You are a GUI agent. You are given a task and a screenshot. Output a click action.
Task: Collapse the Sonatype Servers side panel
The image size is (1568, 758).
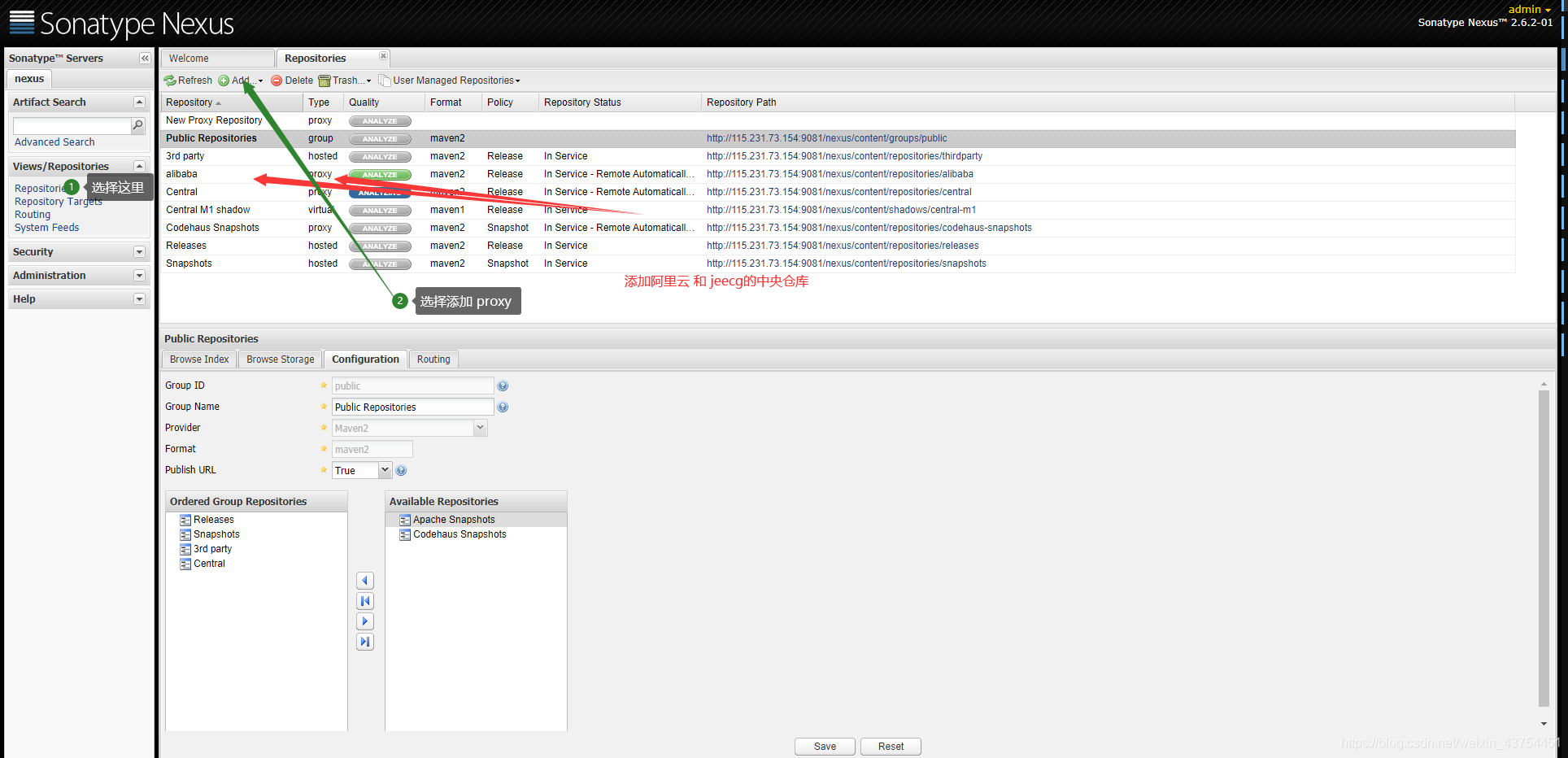click(x=145, y=59)
